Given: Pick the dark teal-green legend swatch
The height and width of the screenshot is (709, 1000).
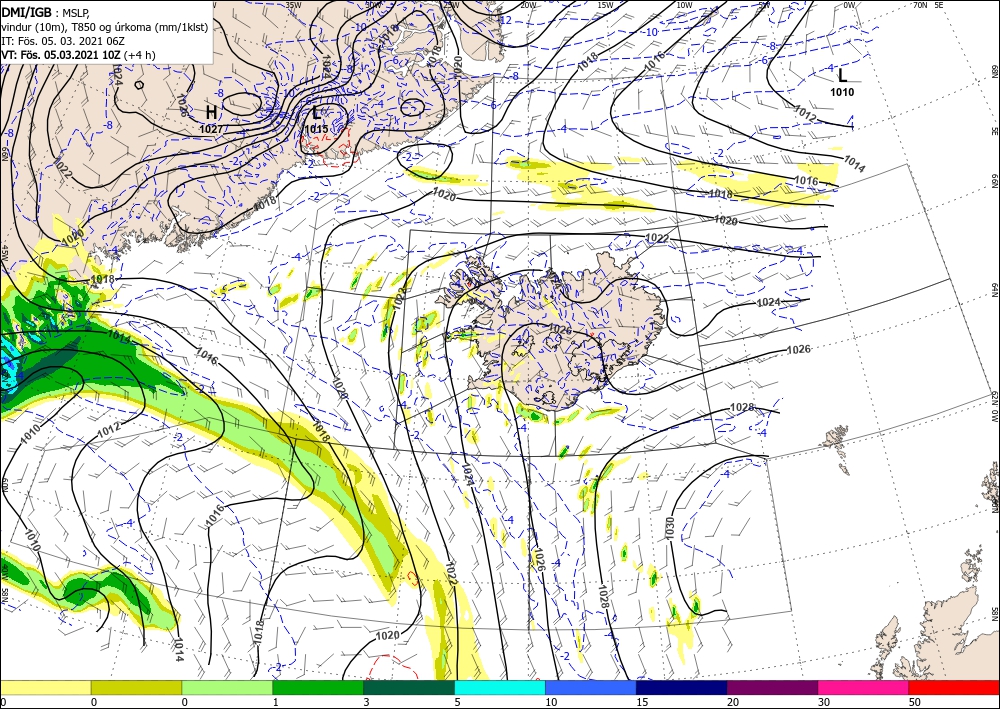Looking at the screenshot, I should coord(409,687).
